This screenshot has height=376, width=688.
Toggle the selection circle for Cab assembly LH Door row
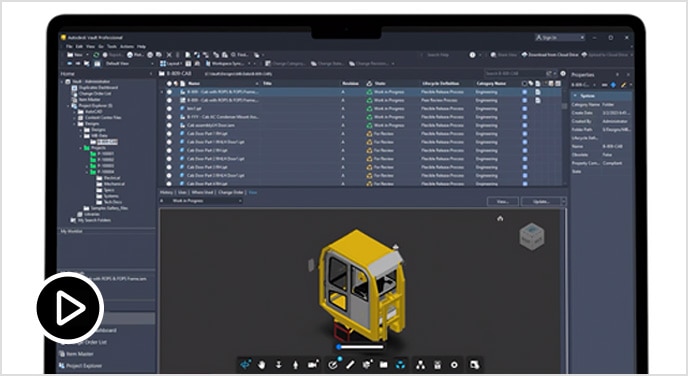[169, 125]
